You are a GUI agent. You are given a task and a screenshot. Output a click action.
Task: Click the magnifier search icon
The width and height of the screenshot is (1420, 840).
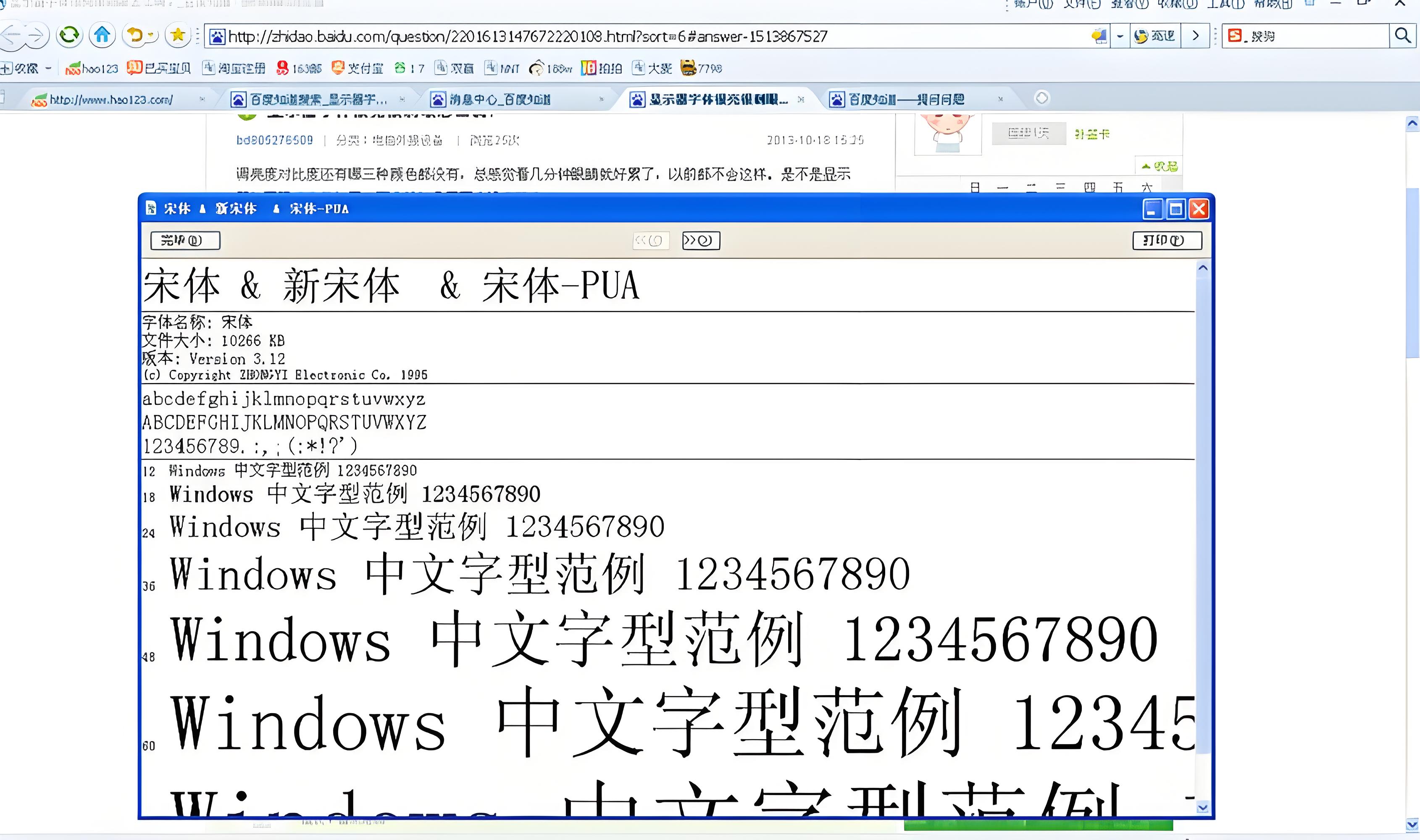pos(1402,36)
